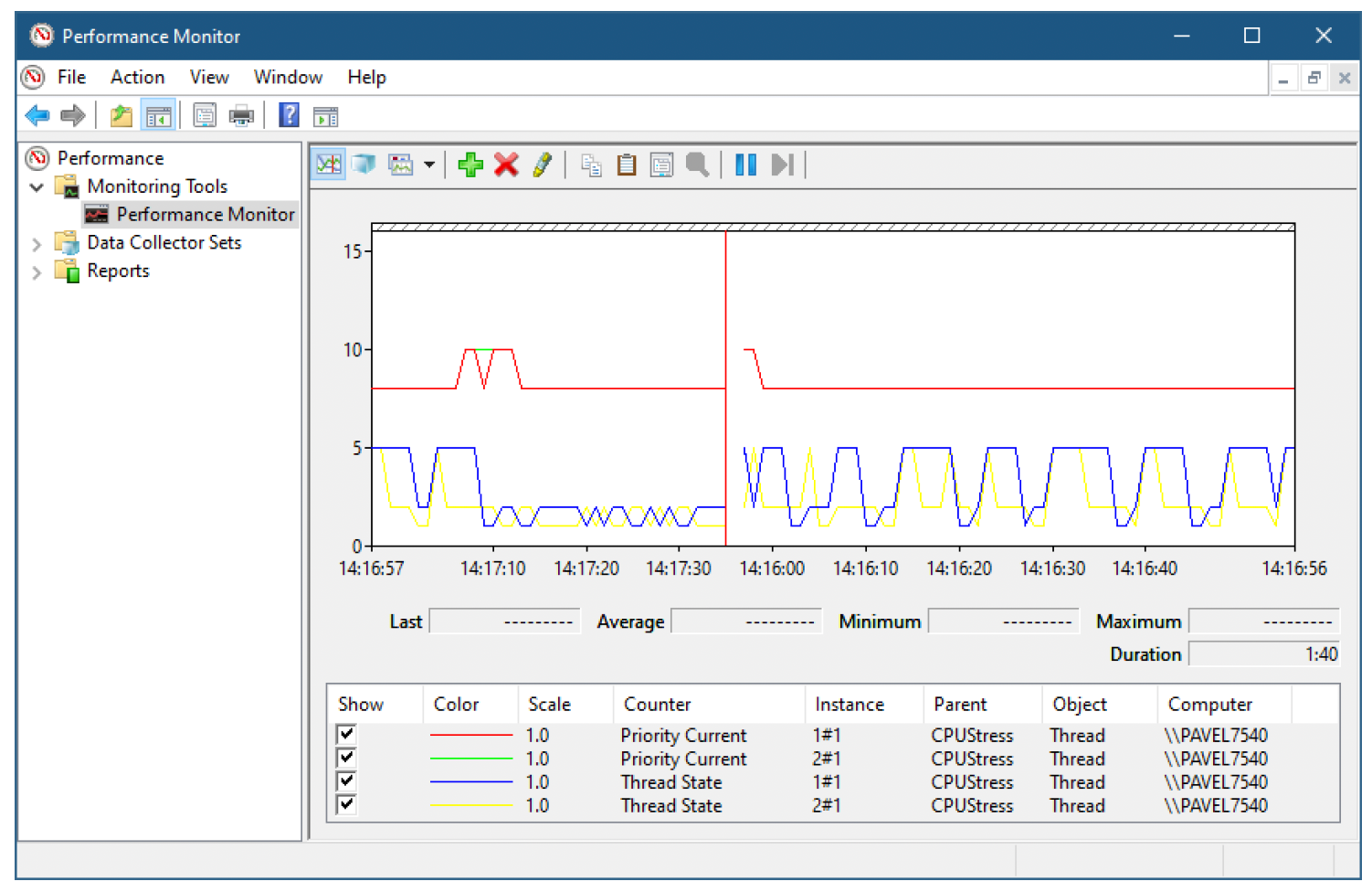
Task: Select Reports in the tree
Action: (x=118, y=271)
